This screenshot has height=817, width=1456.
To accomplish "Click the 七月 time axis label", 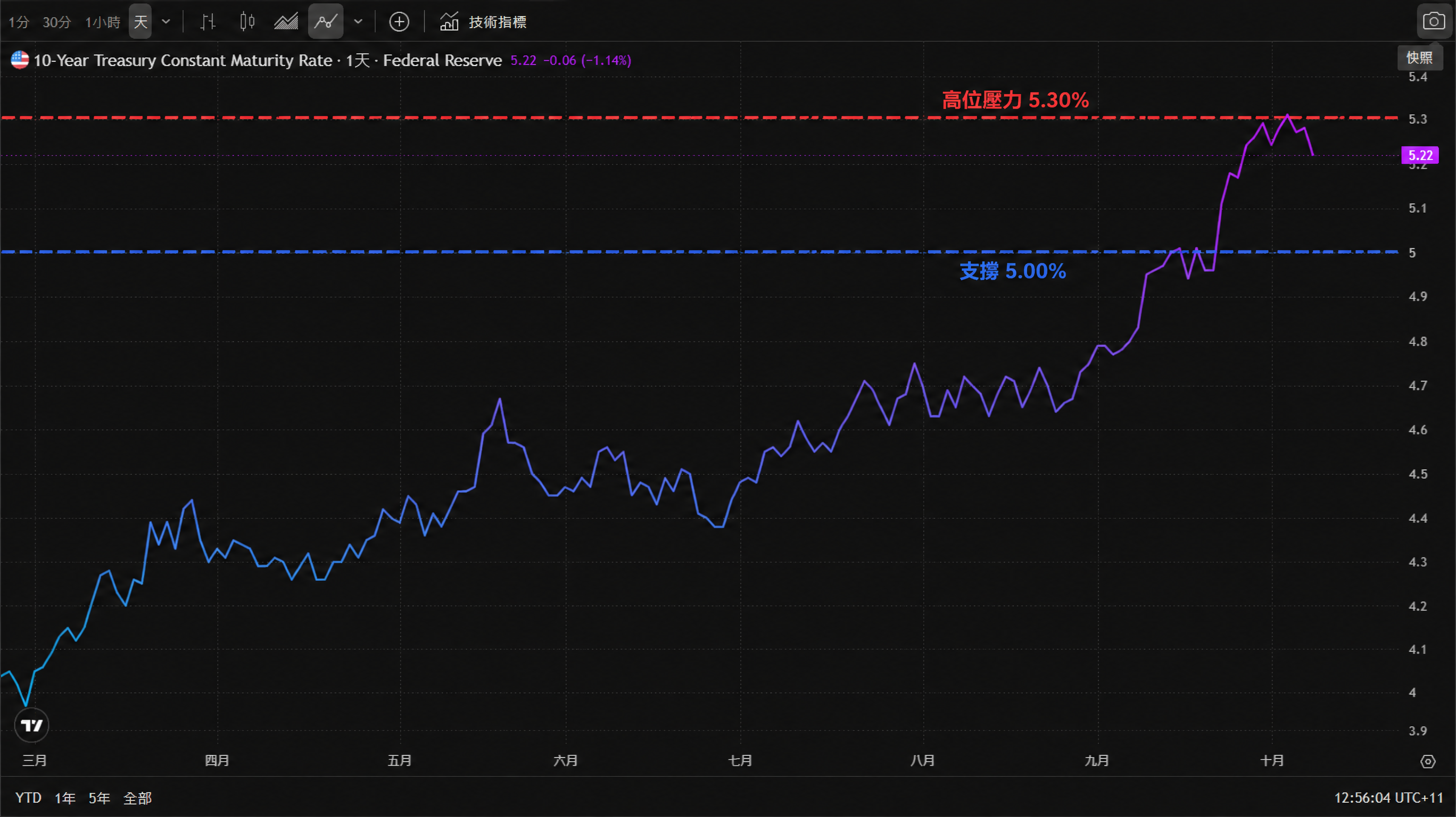I will (x=740, y=761).
